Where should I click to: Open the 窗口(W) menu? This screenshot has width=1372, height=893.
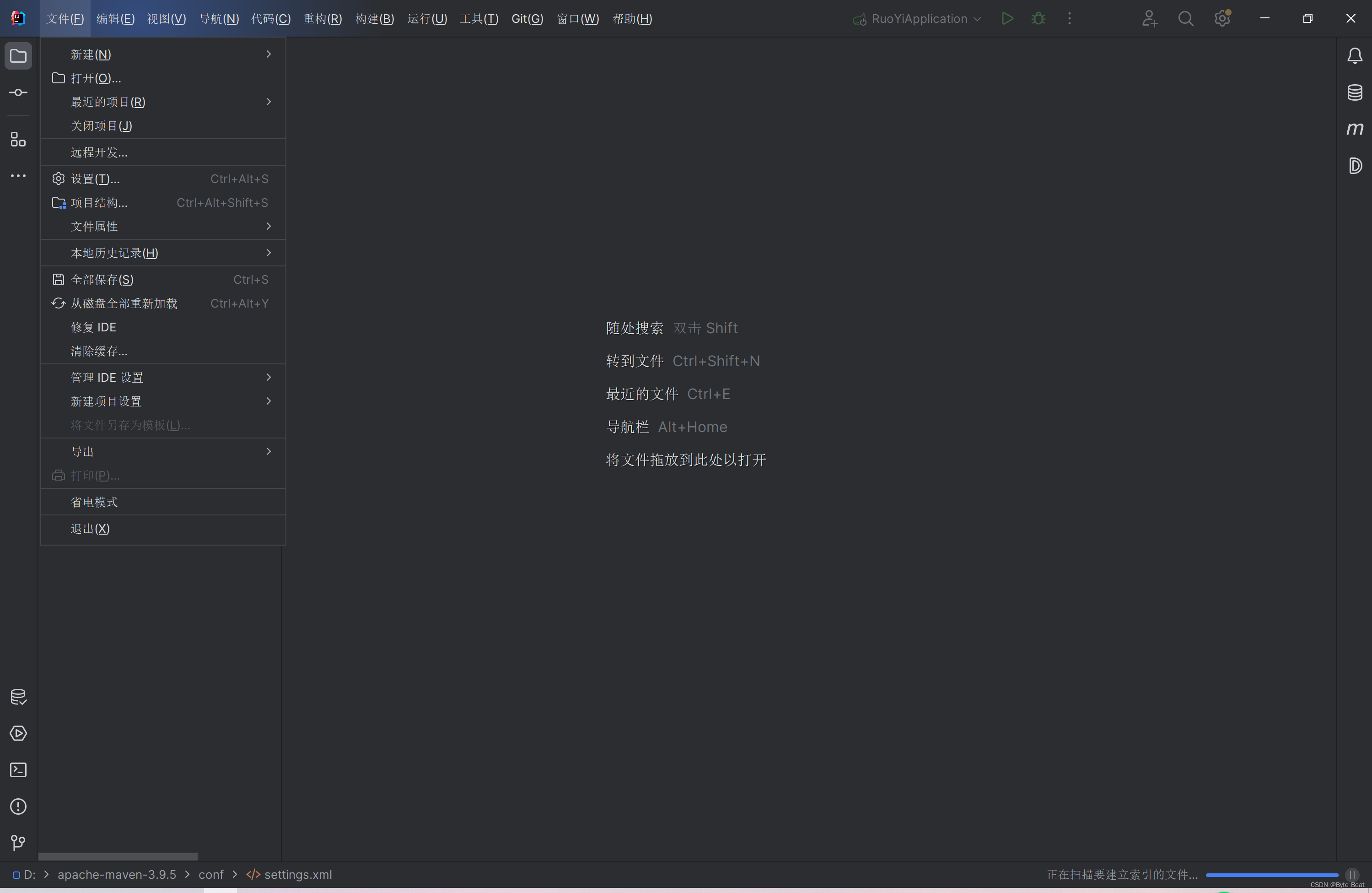pos(578,18)
